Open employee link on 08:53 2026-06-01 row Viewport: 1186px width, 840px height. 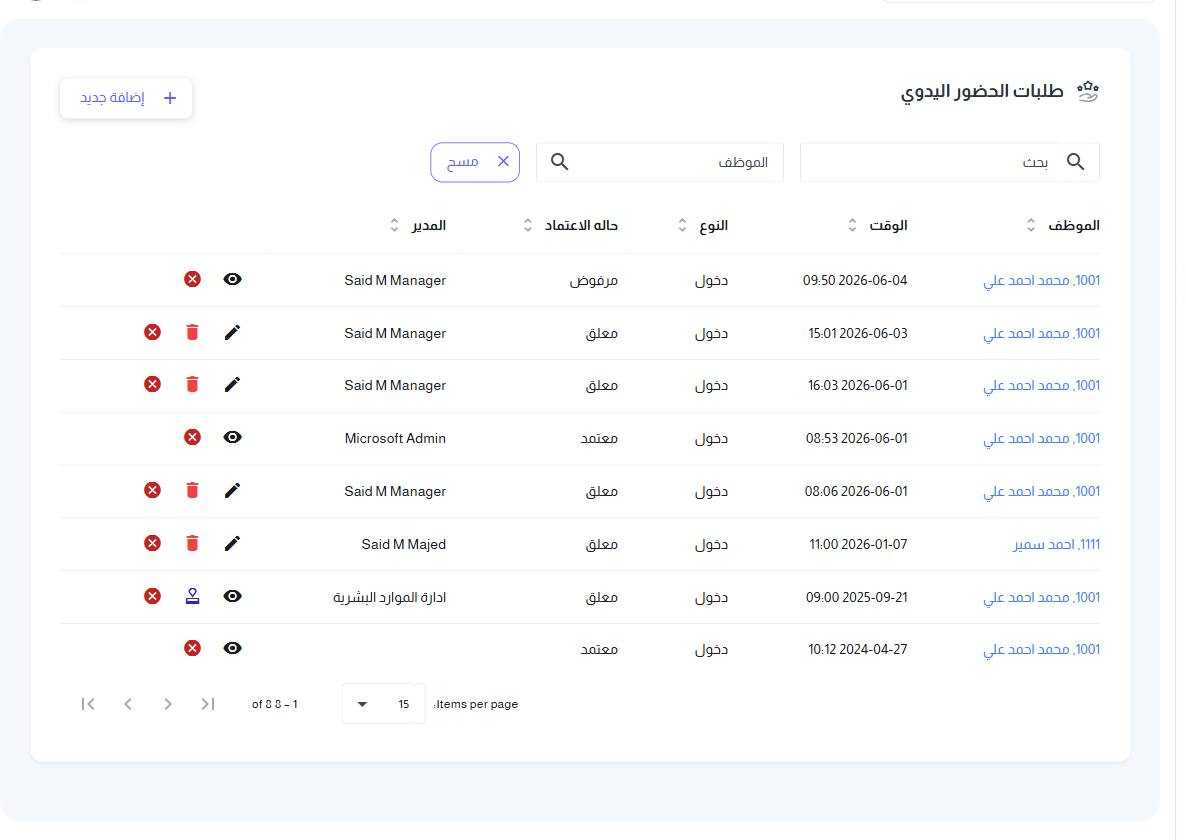click(1041, 439)
